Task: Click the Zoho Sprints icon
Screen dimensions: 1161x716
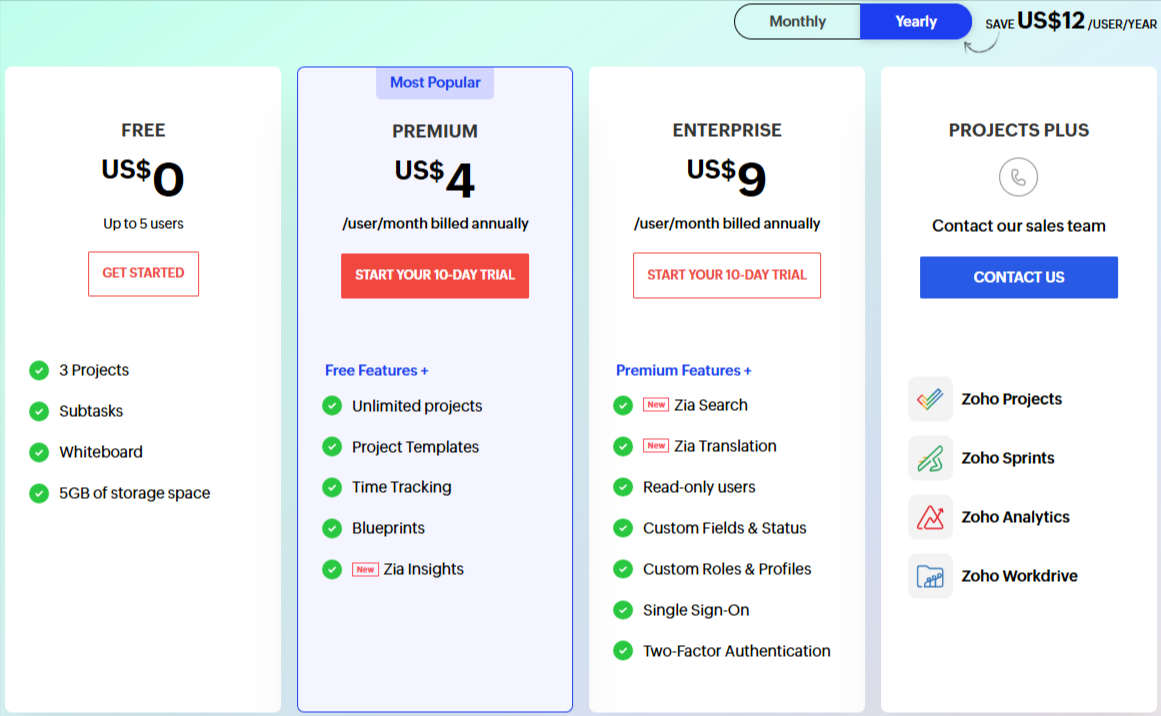Action: click(930, 458)
